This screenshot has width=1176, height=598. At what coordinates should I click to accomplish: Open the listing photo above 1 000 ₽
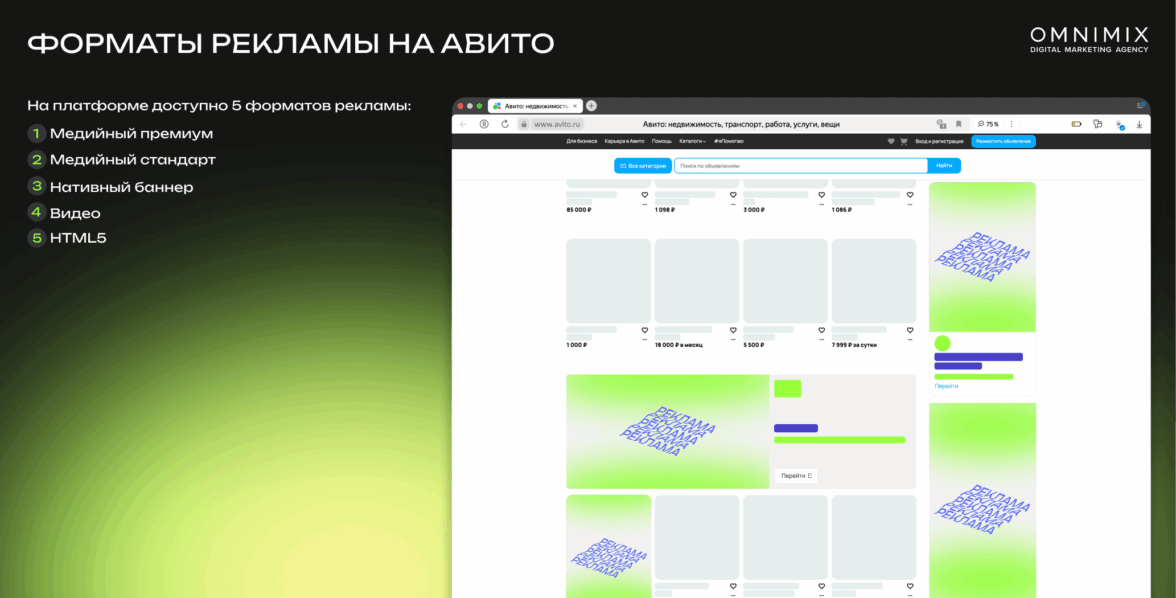(608, 281)
